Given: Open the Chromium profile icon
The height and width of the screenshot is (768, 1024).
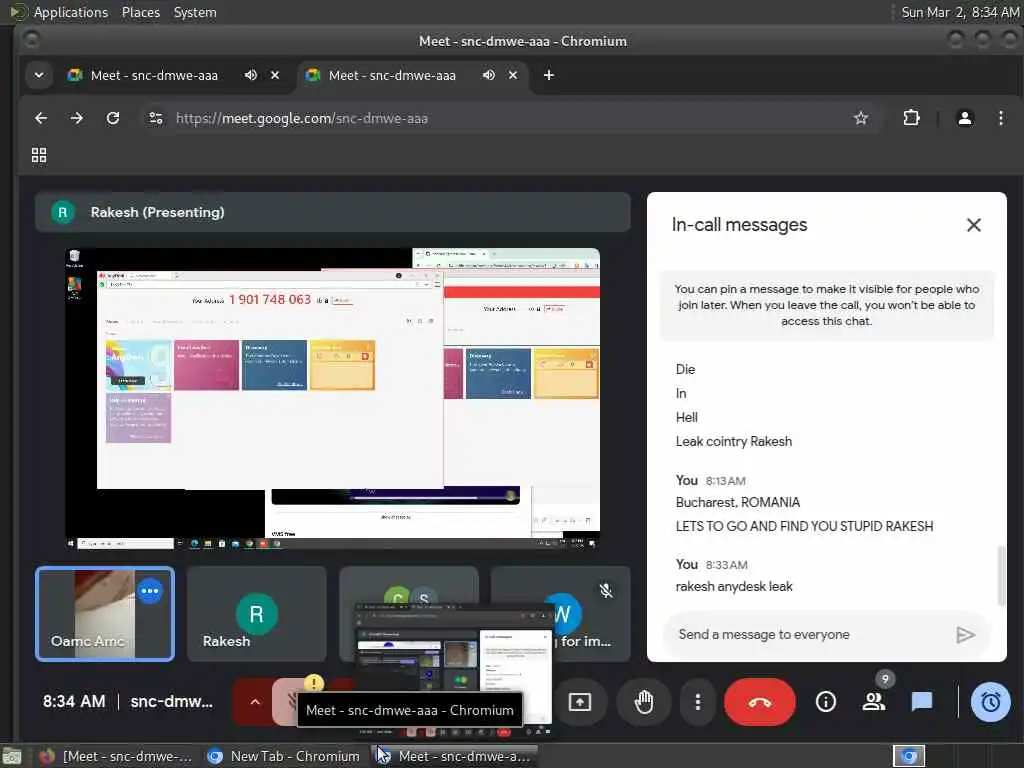Looking at the screenshot, I should click(x=965, y=118).
